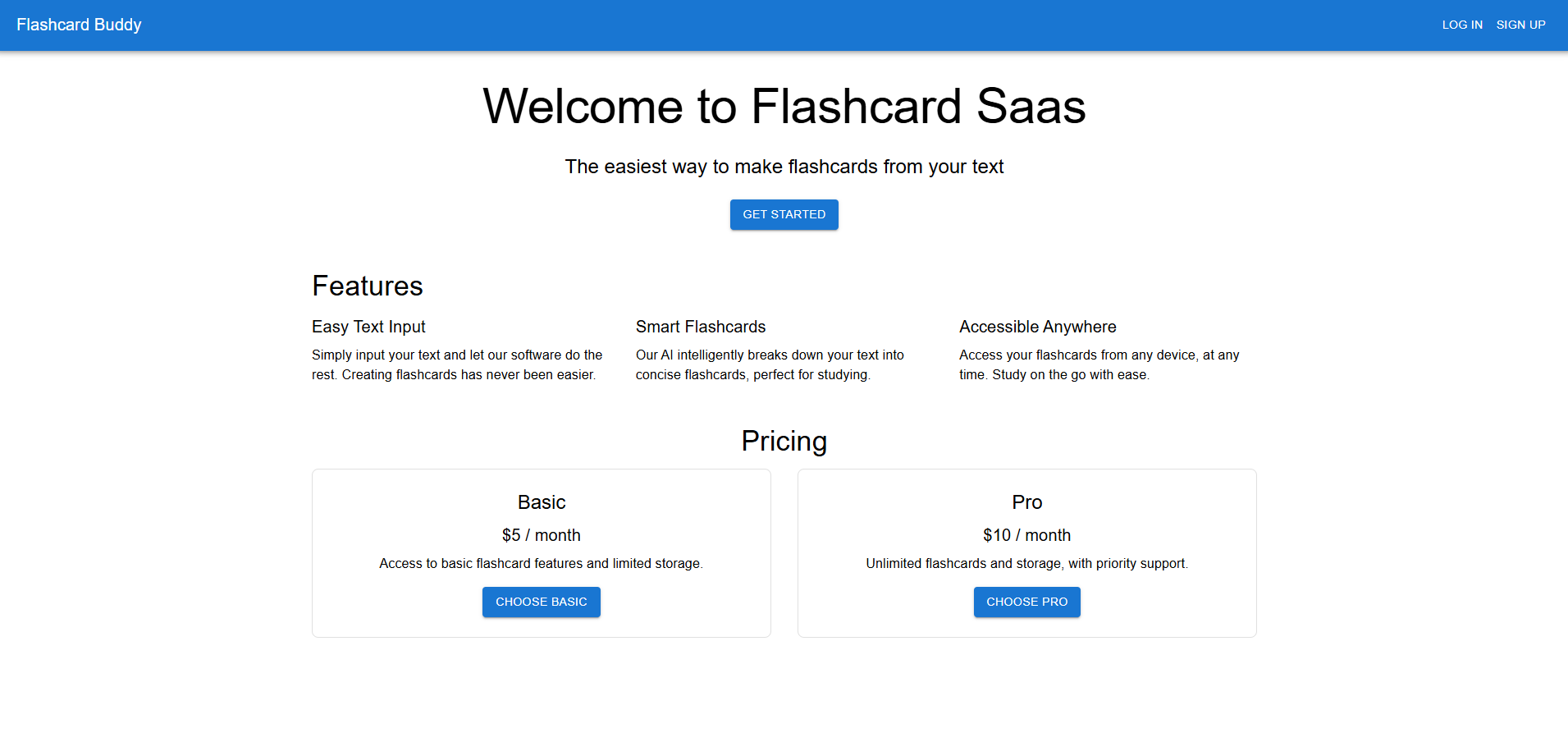The image size is (1568, 742).
Task: Pick the CHOOSE PRO plan button
Action: pos(1026,602)
